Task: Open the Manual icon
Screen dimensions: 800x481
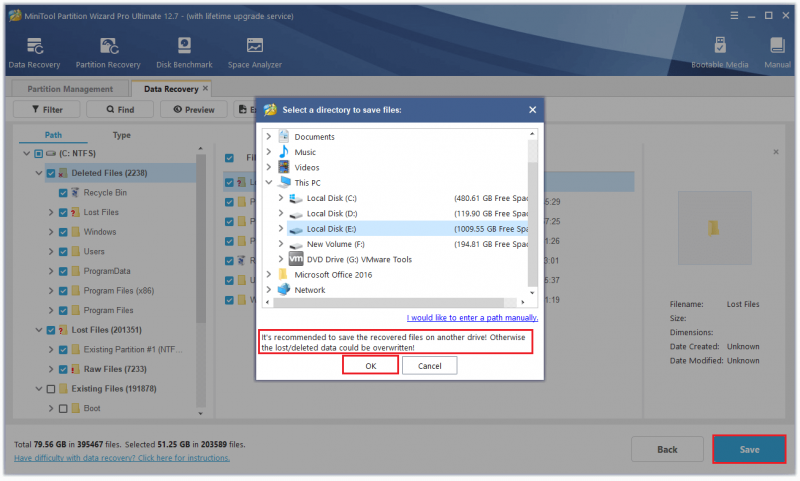Action: coord(777,46)
